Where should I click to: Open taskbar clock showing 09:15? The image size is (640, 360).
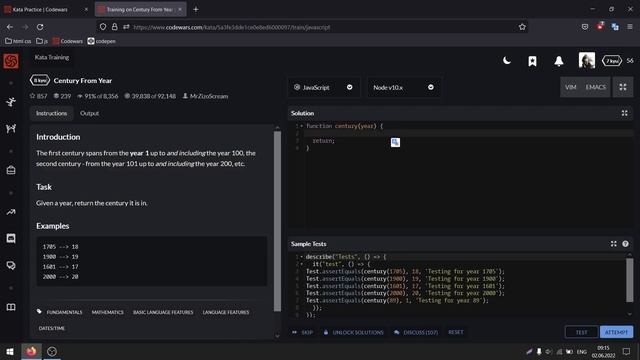(x=603, y=351)
